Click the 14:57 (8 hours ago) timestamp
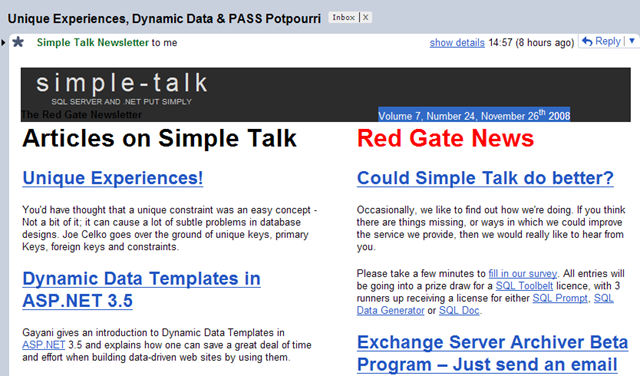 point(531,42)
